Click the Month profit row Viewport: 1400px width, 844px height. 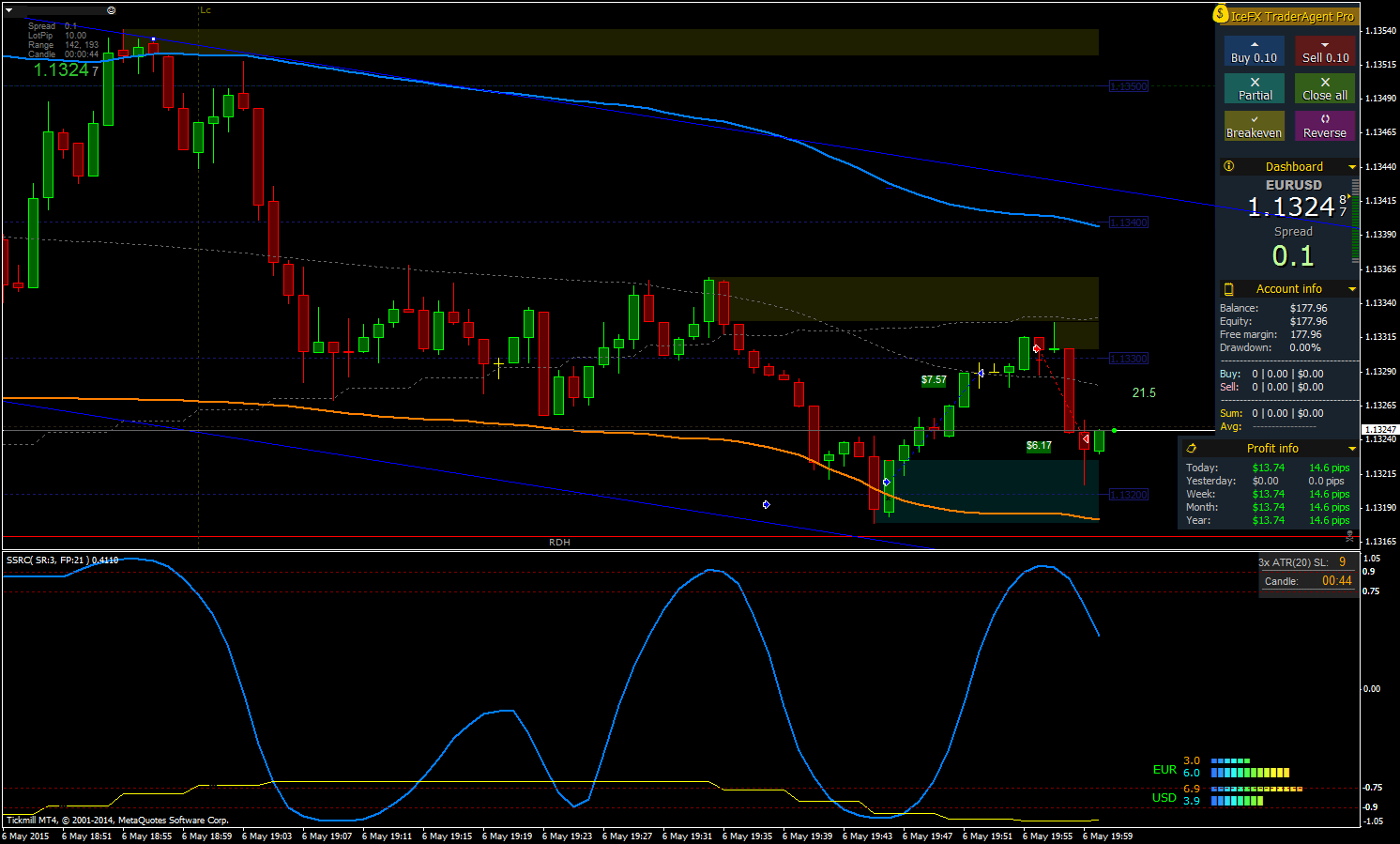coord(1268,507)
